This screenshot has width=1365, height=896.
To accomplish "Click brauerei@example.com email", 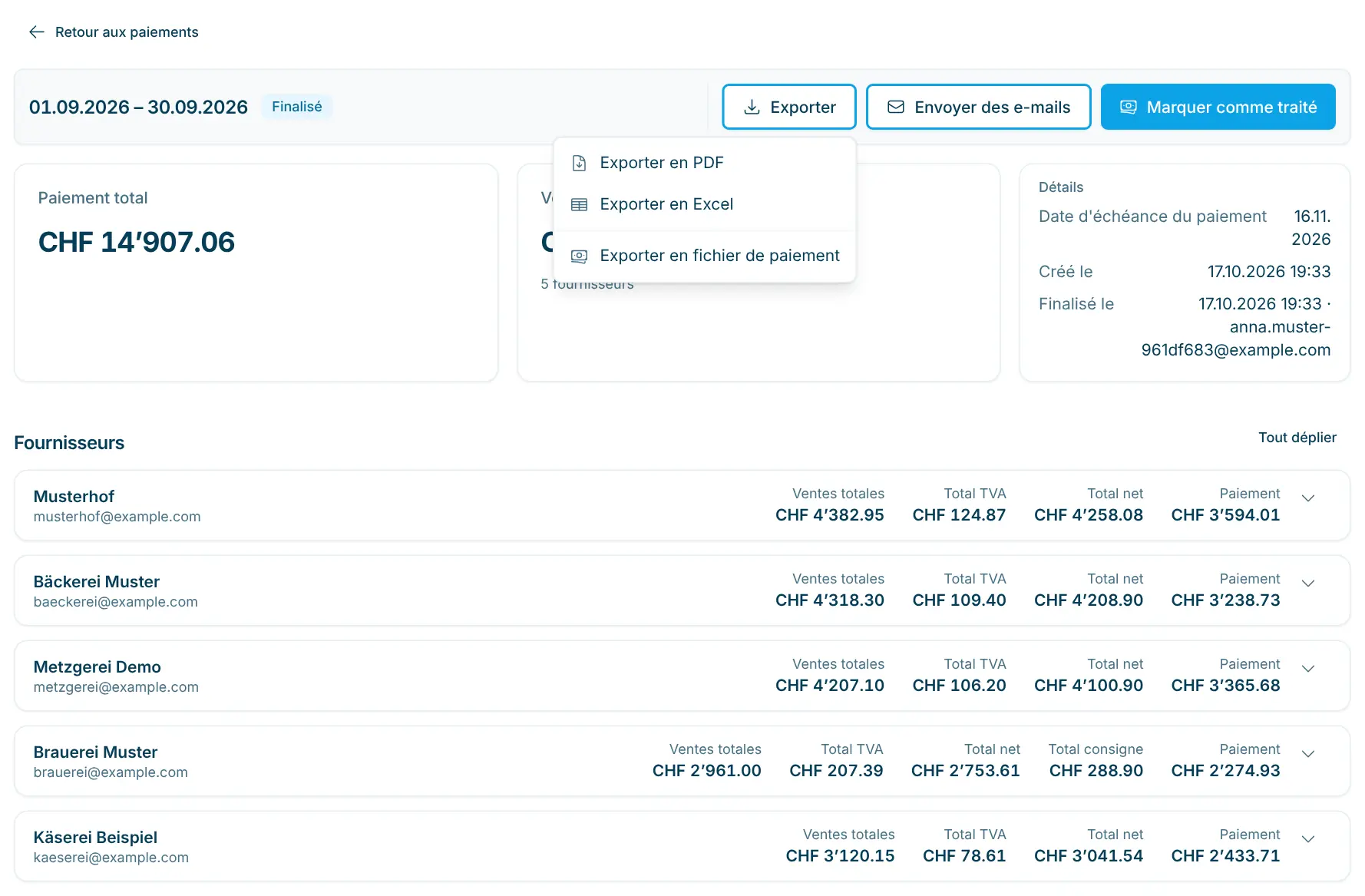I will pyautogui.click(x=111, y=772).
